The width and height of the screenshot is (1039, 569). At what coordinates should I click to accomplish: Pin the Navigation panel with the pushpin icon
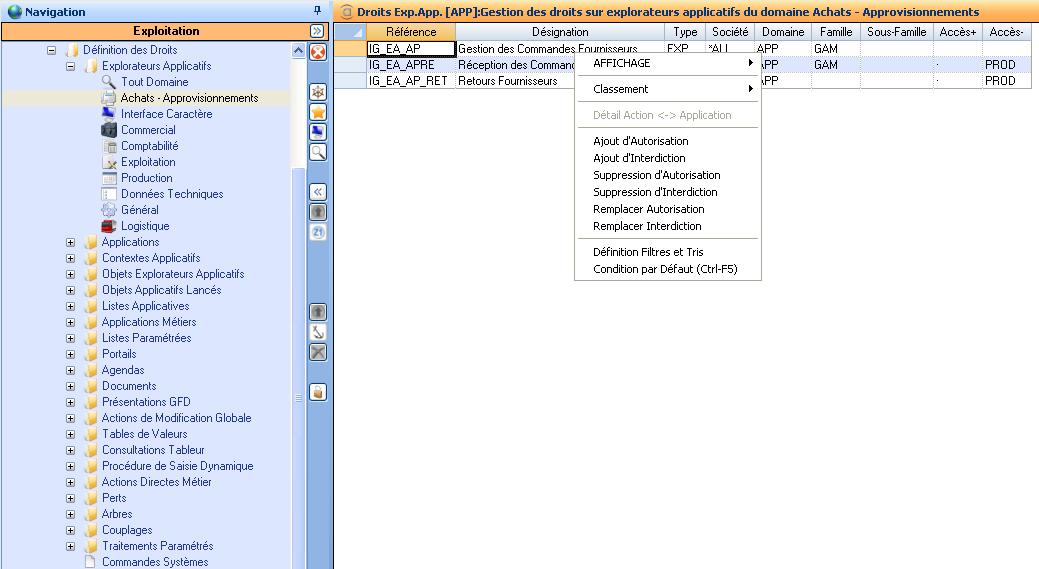[318, 11]
